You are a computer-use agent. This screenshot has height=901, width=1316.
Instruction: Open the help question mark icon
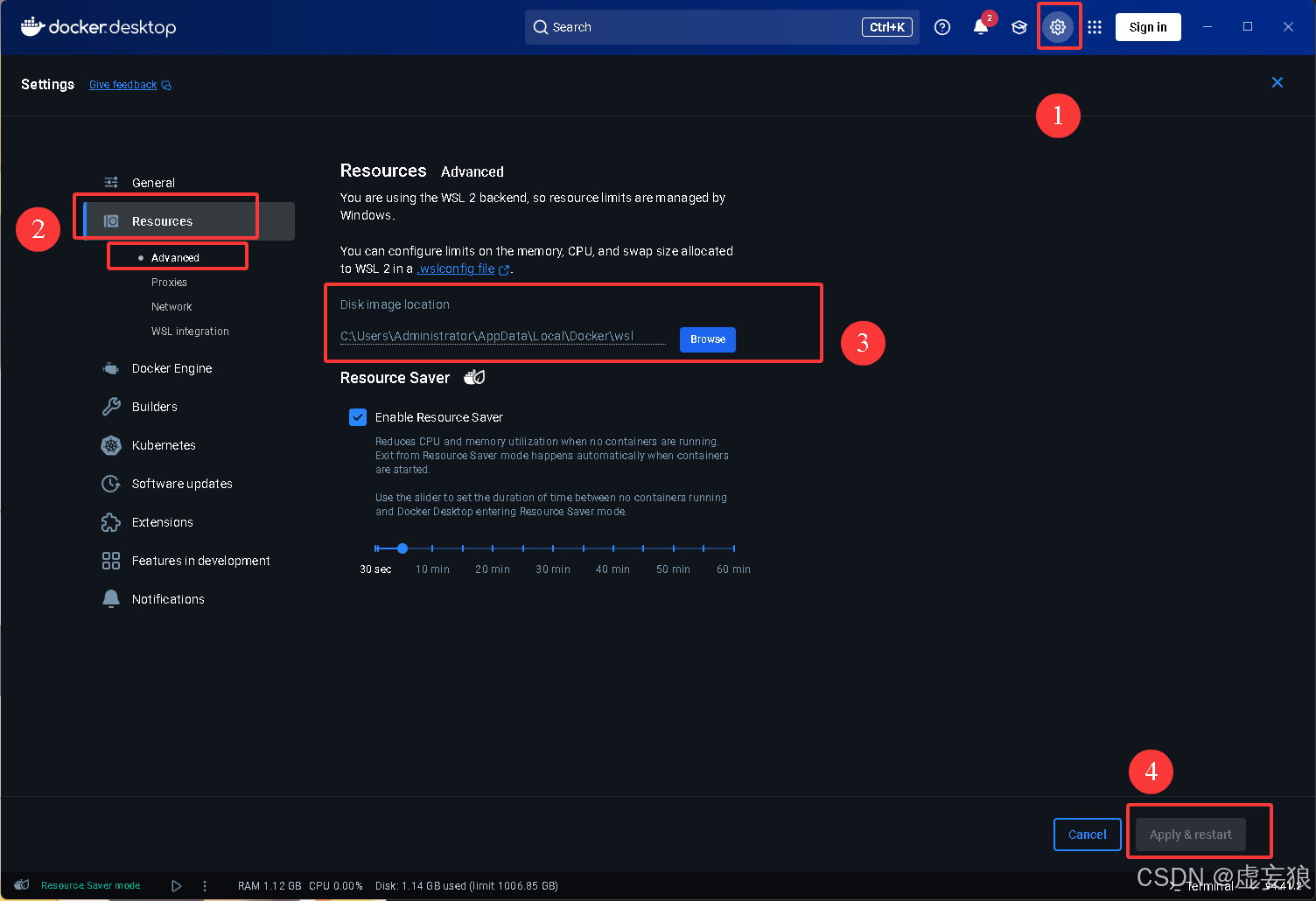[942, 27]
